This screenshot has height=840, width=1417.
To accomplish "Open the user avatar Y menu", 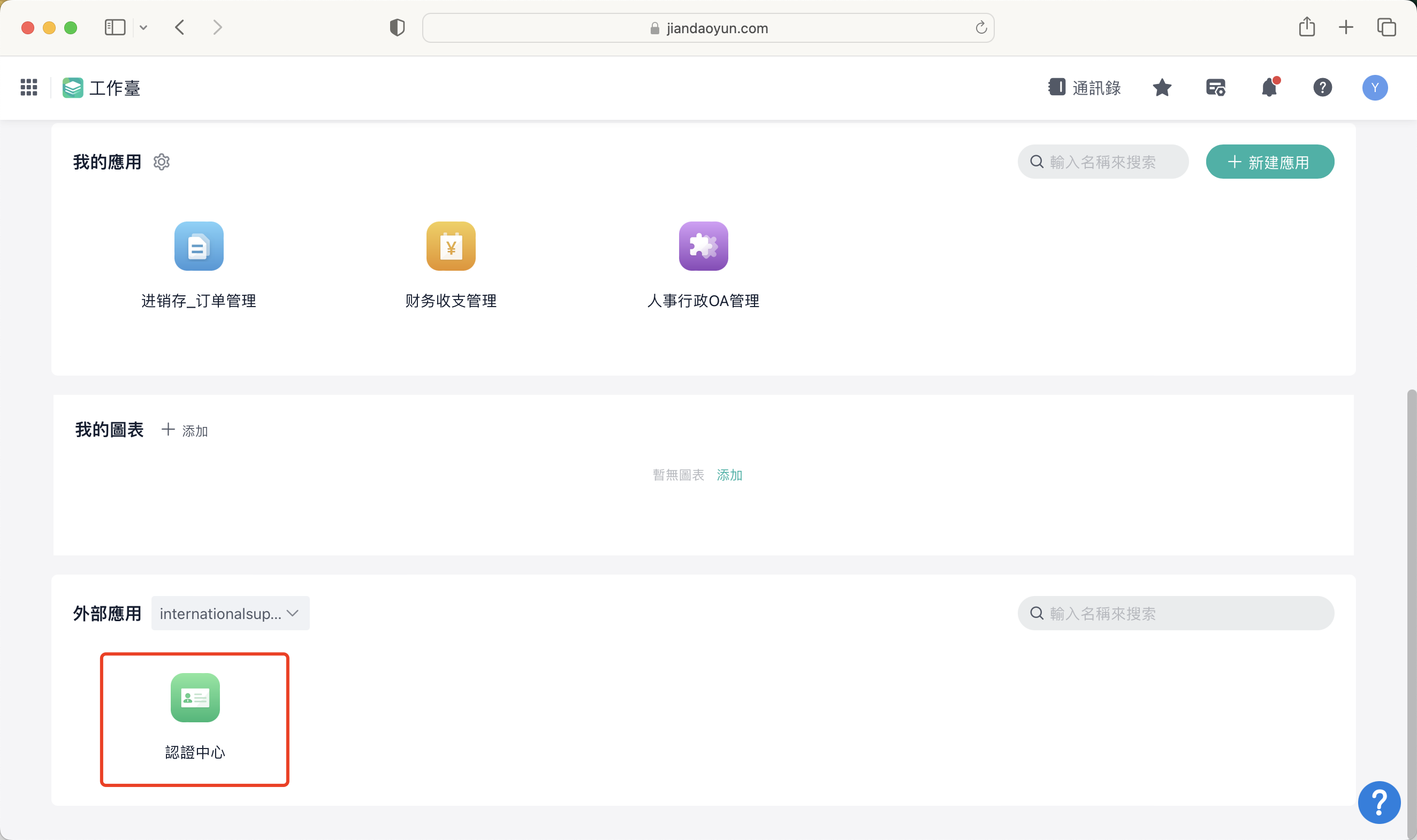I will [x=1375, y=88].
